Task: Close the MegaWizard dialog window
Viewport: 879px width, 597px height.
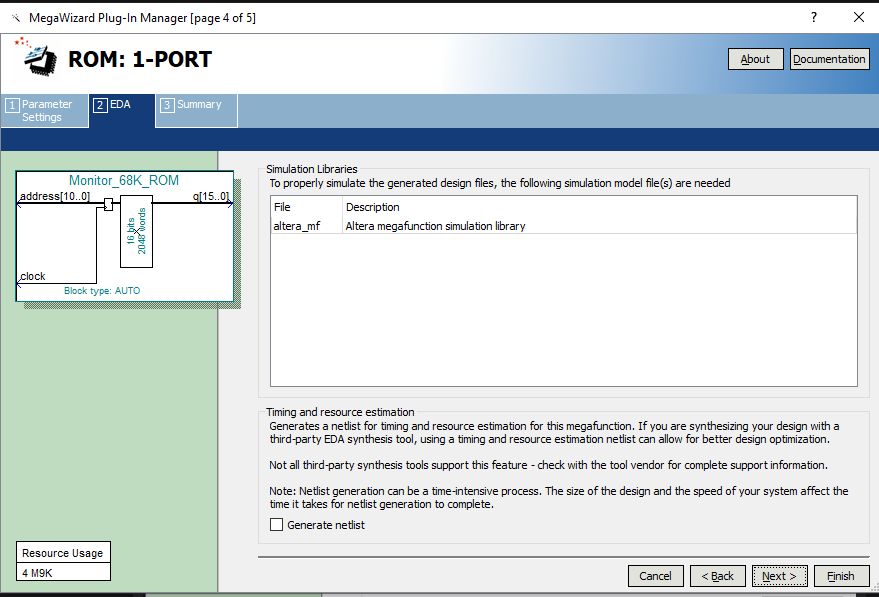Action: point(858,17)
